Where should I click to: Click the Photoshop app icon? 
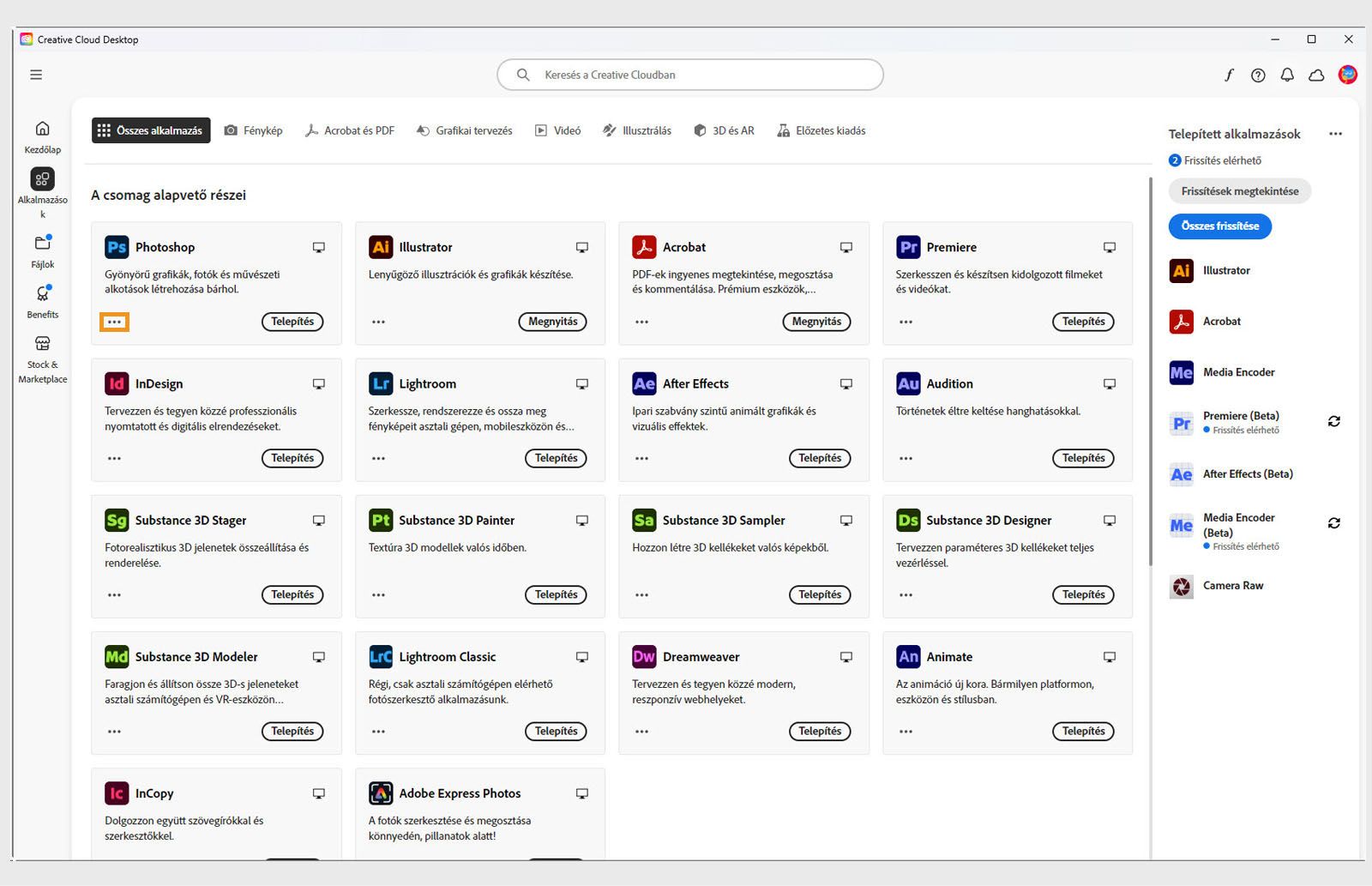pyautogui.click(x=117, y=247)
